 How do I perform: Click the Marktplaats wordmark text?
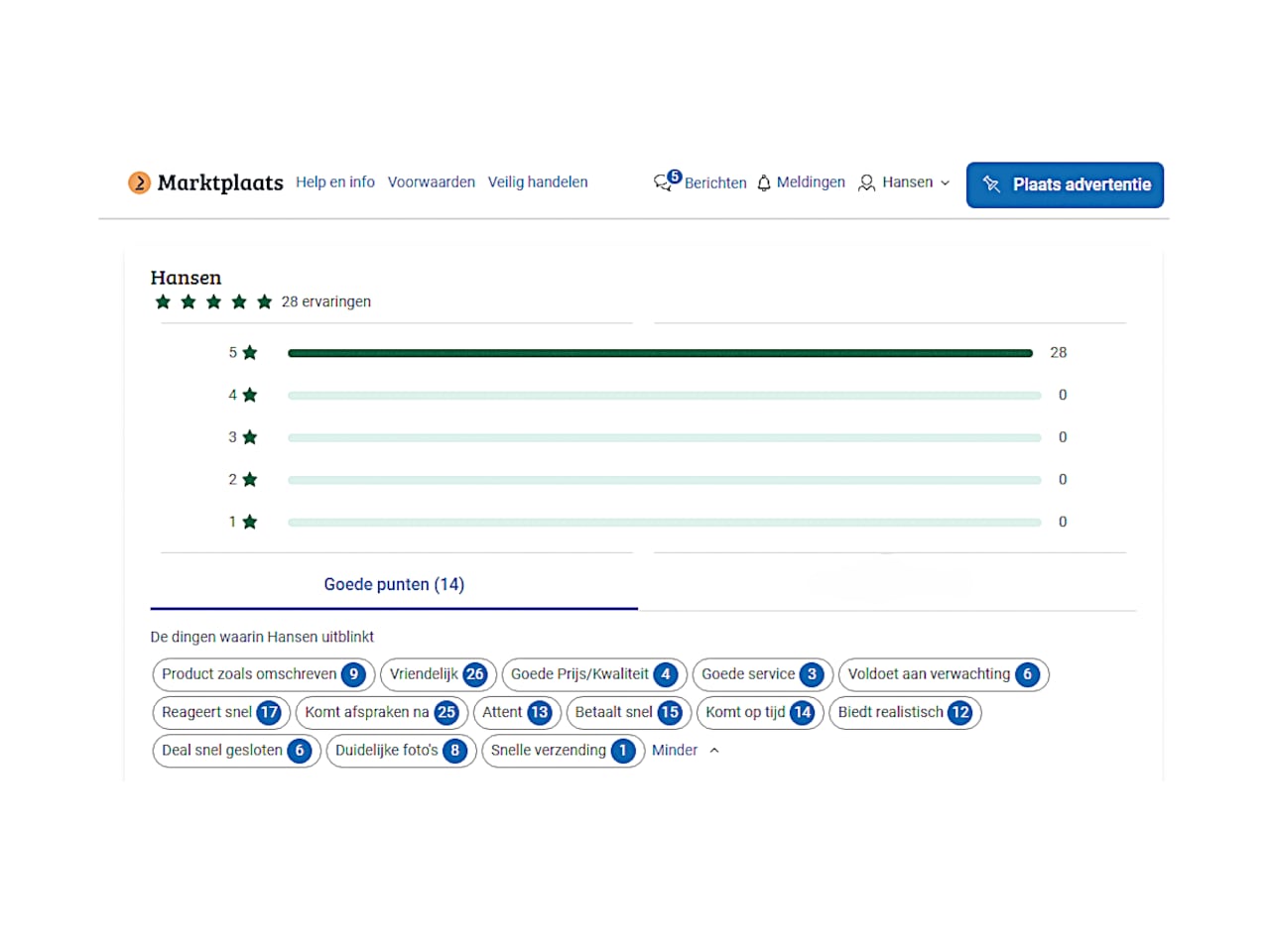[x=220, y=182]
